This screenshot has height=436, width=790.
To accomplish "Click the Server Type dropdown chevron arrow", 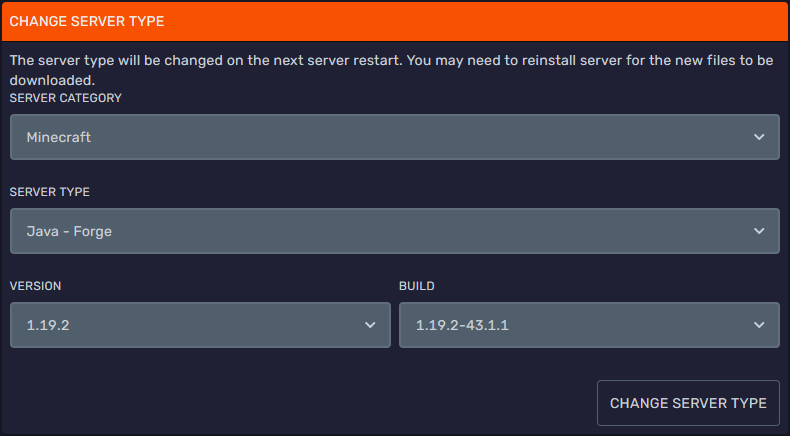I will pyautogui.click(x=760, y=231).
